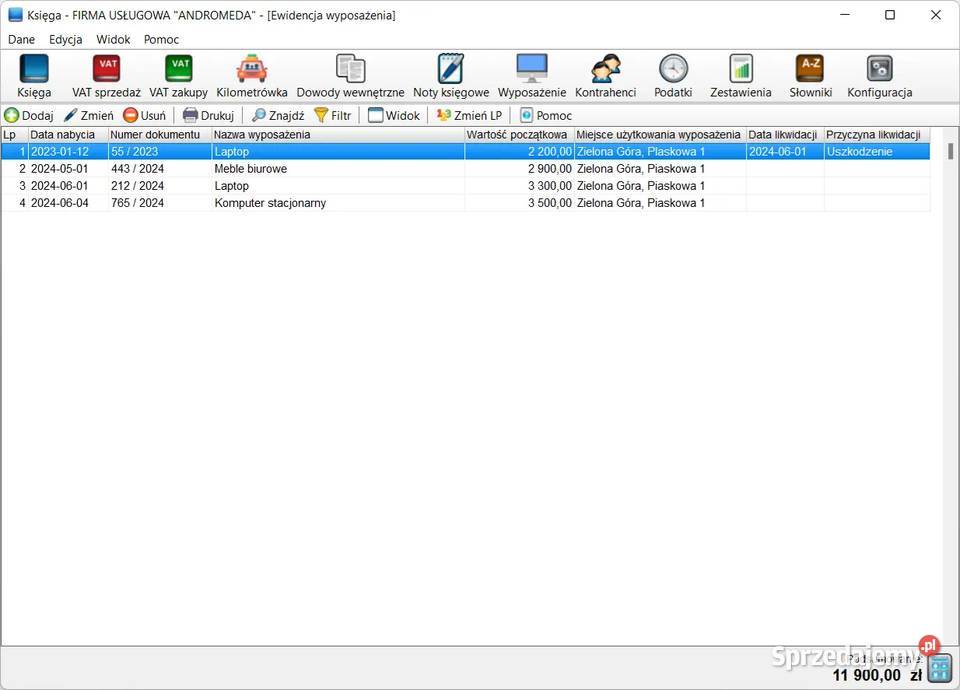Screen dimensions: 960x690
Task: Open Dowody wewnętrzne documents
Action: [350, 75]
